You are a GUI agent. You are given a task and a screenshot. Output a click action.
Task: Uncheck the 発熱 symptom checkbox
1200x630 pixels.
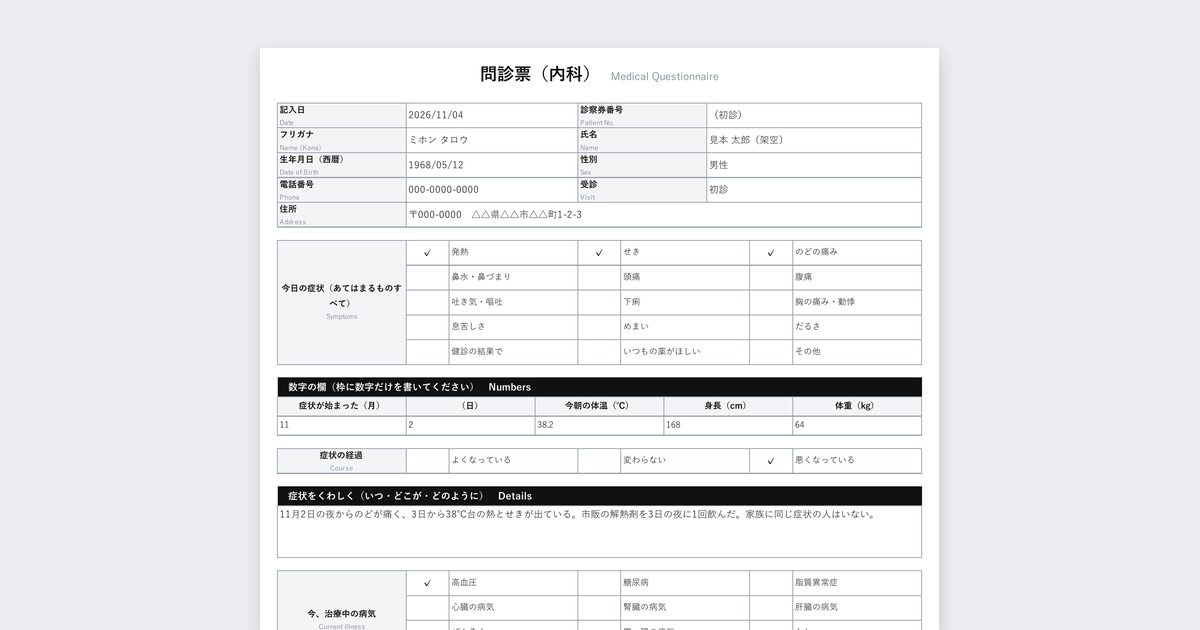pos(427,253)
